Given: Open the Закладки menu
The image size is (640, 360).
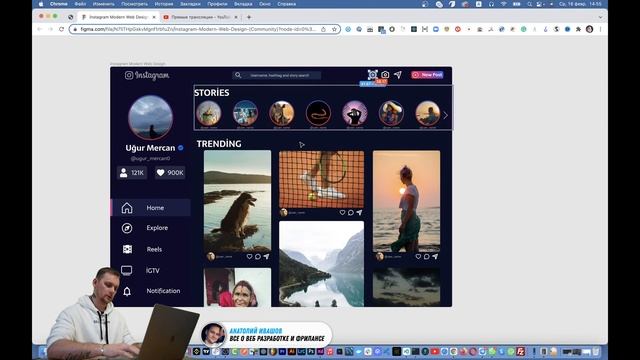Looking at the screenshot, I should point(190,4).
